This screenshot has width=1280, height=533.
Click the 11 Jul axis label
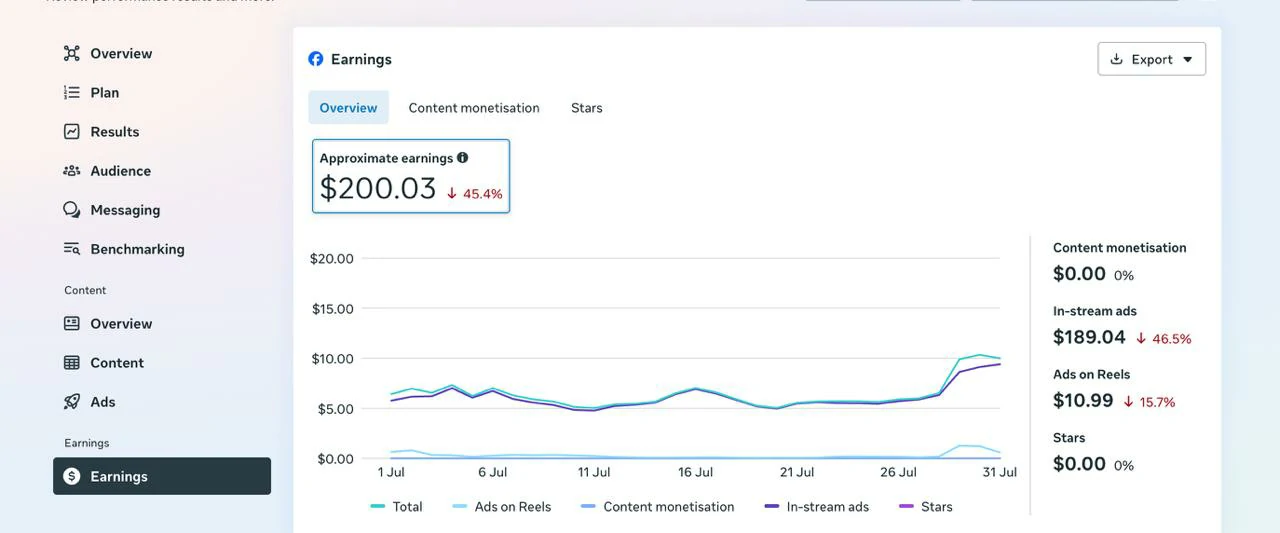pyautogui.click(x=594, y=472)
